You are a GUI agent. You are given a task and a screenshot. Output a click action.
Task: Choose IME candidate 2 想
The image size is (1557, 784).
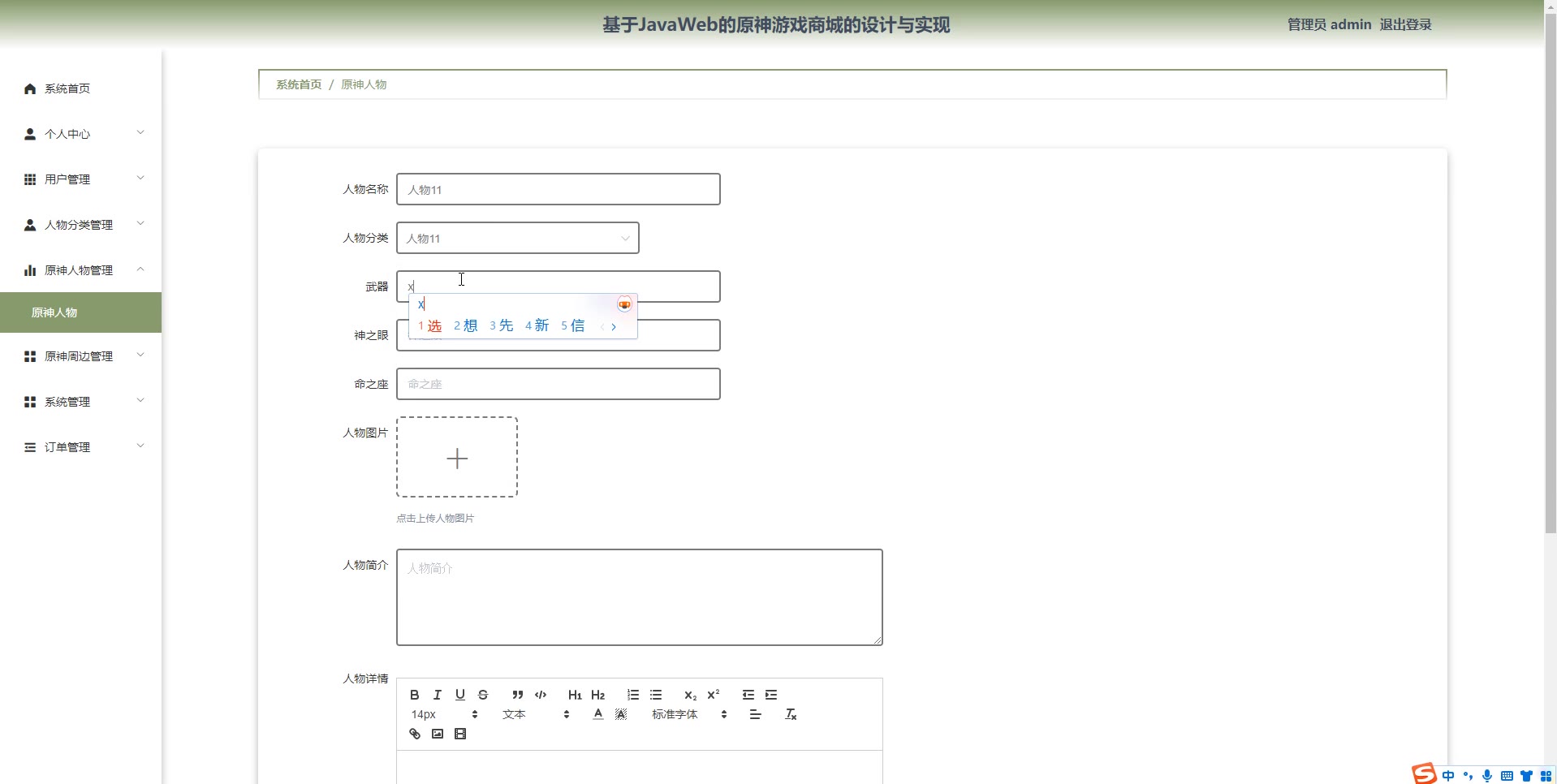466,325
